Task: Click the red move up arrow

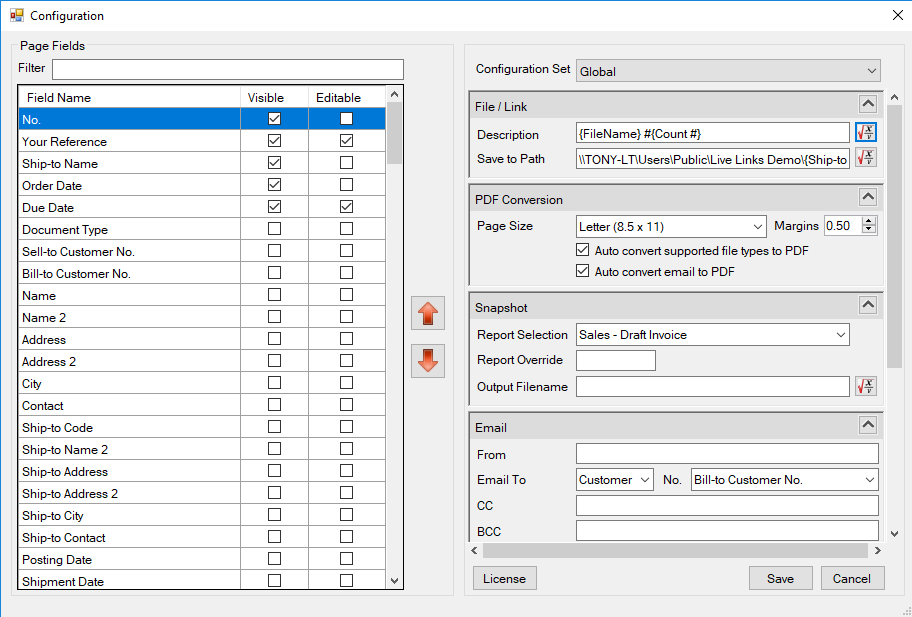Action: pyautogui.click(x=427, y=313)
